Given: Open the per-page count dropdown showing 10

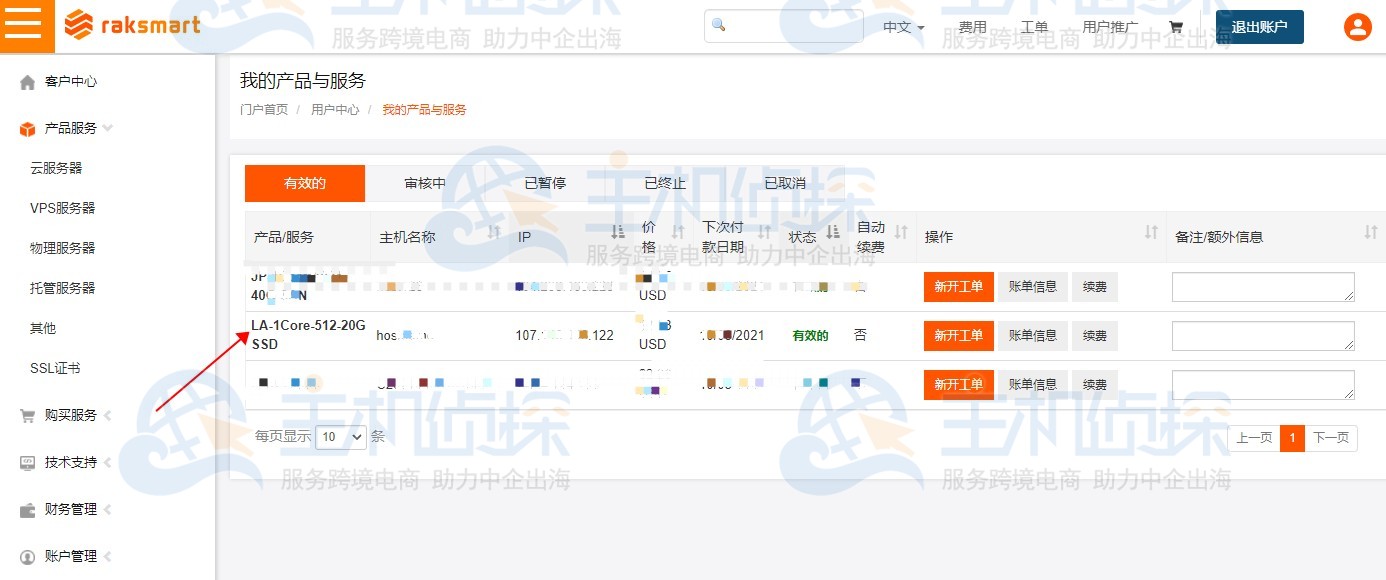Looking at the screenshot, I should (x=339, y=437).
